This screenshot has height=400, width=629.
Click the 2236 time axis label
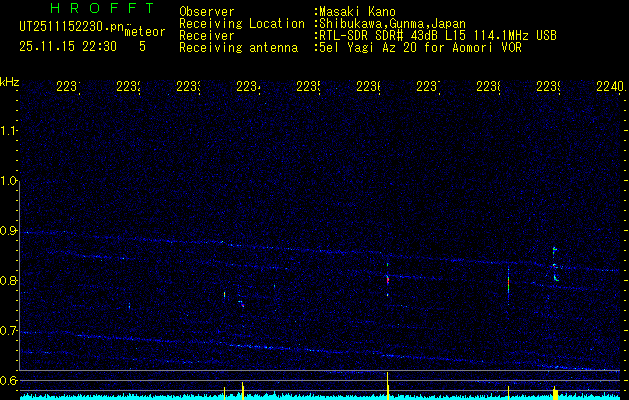368,86
